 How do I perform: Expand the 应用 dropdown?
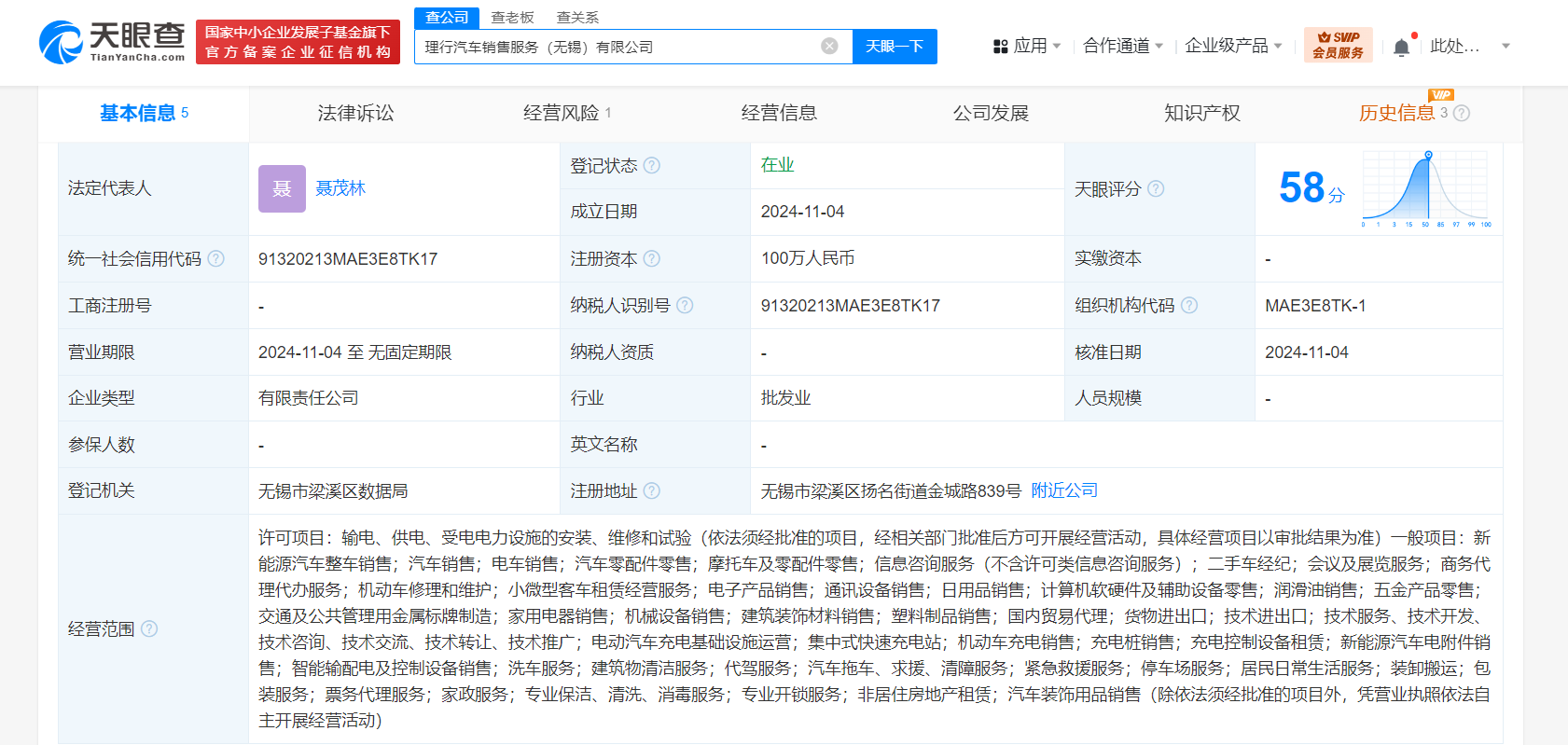tap(1037, 46)
